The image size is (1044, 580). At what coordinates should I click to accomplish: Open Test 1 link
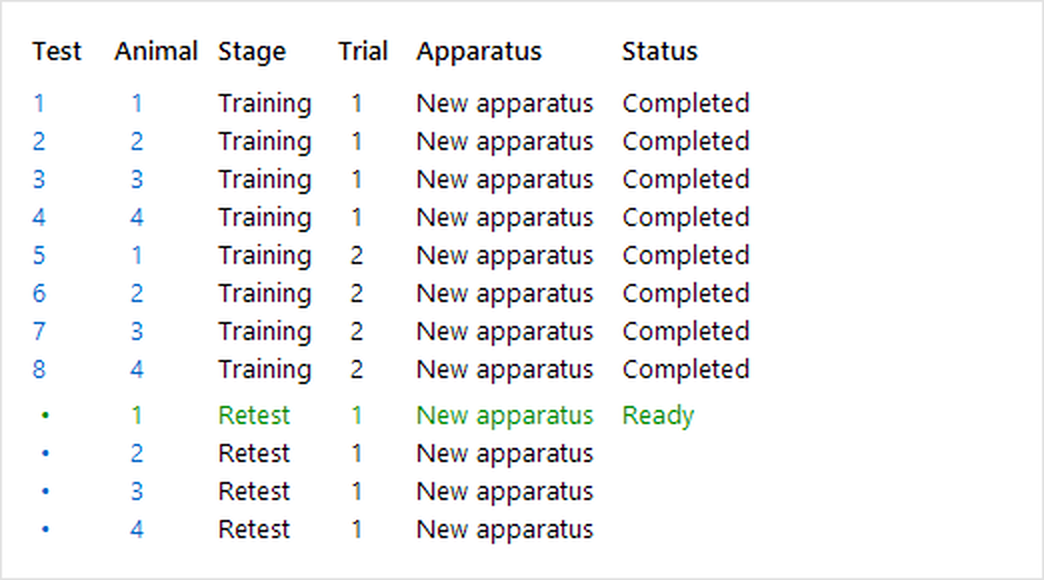point(39,103)
